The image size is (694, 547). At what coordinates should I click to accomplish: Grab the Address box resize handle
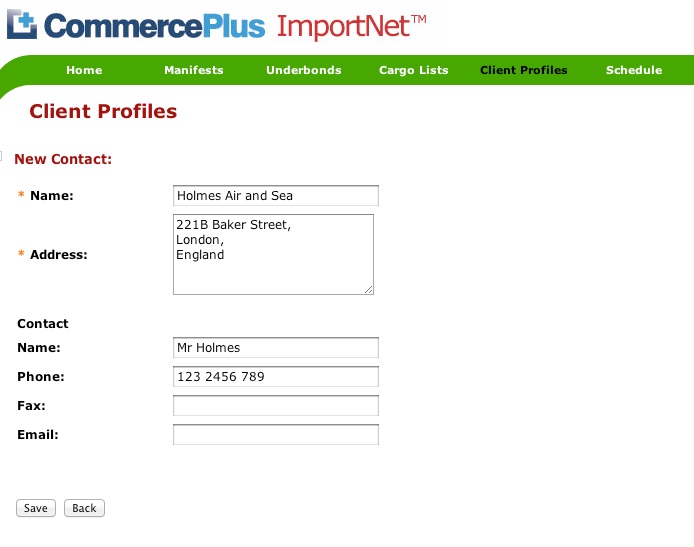coord(368,289)
